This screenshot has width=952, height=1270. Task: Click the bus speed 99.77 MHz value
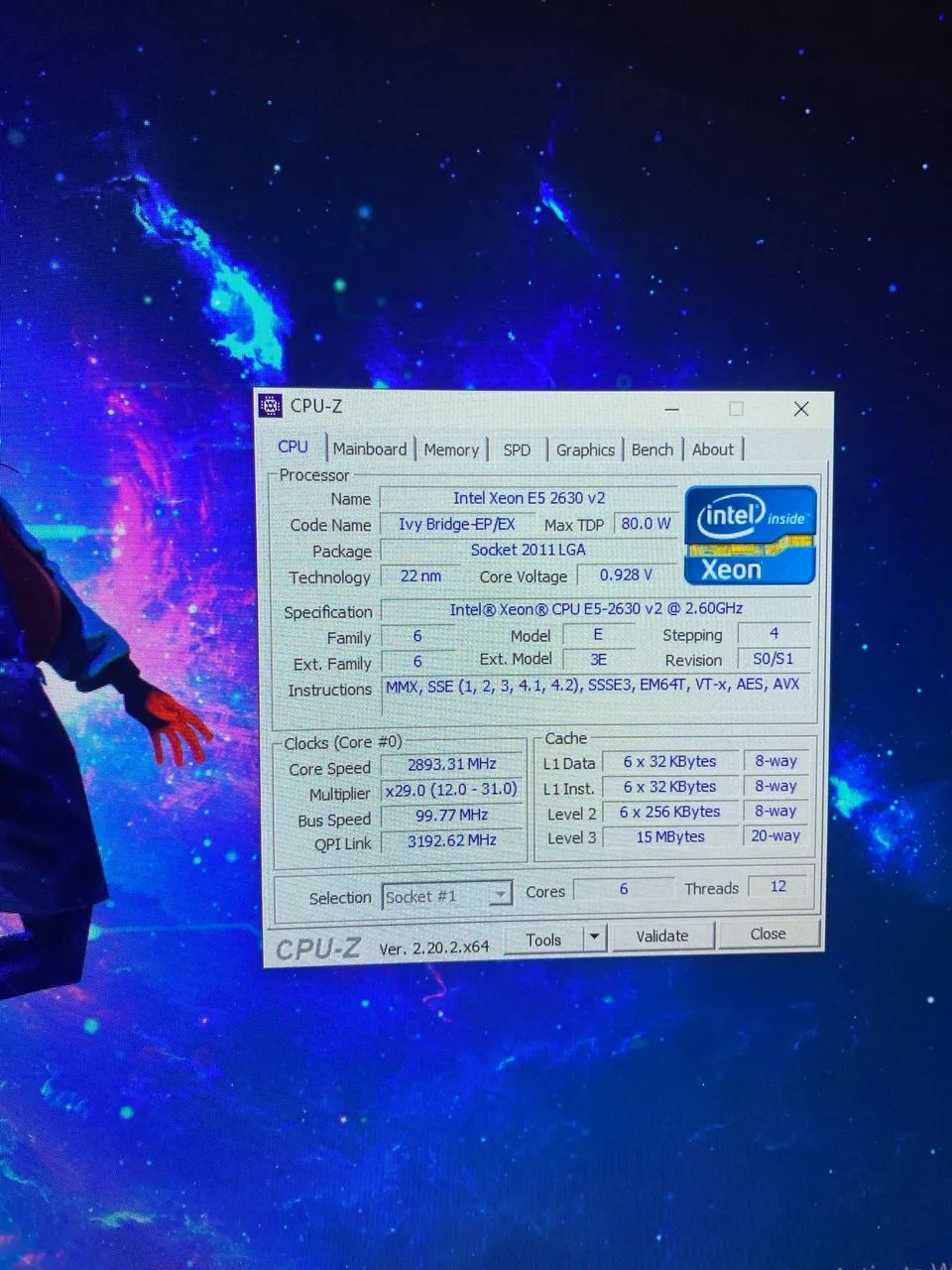pyautogui.click(x=452, y=815)
